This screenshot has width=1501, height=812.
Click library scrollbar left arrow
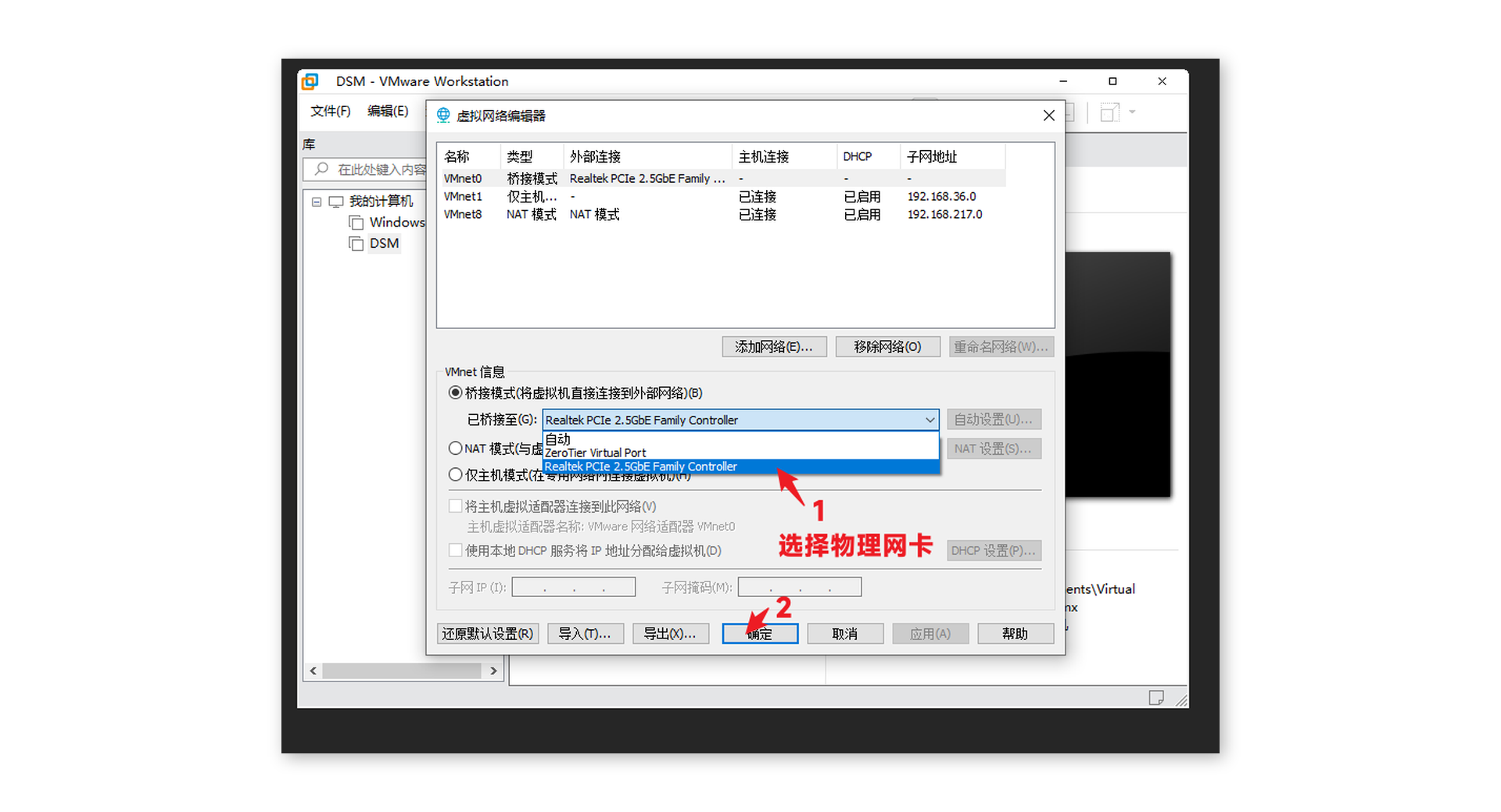(313, 671)
